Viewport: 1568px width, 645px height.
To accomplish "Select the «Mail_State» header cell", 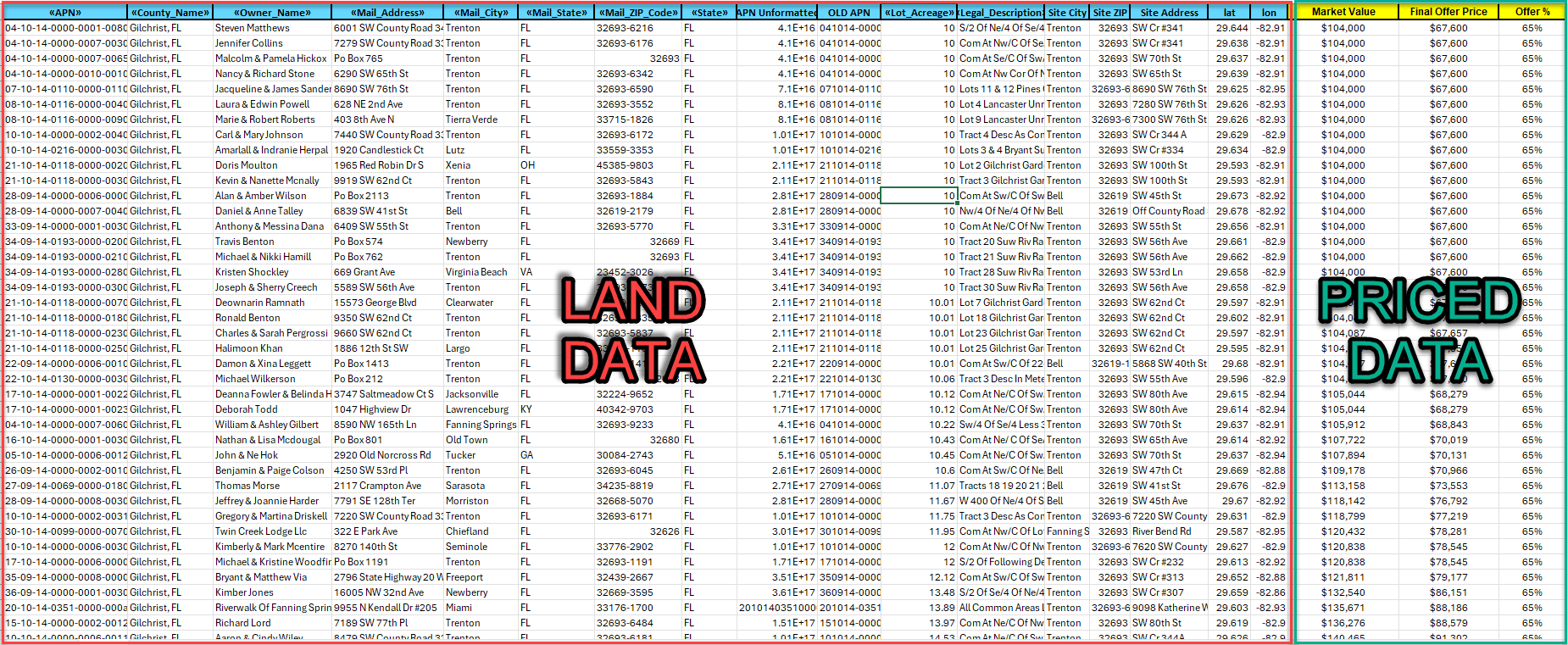I will coord(556,13).
